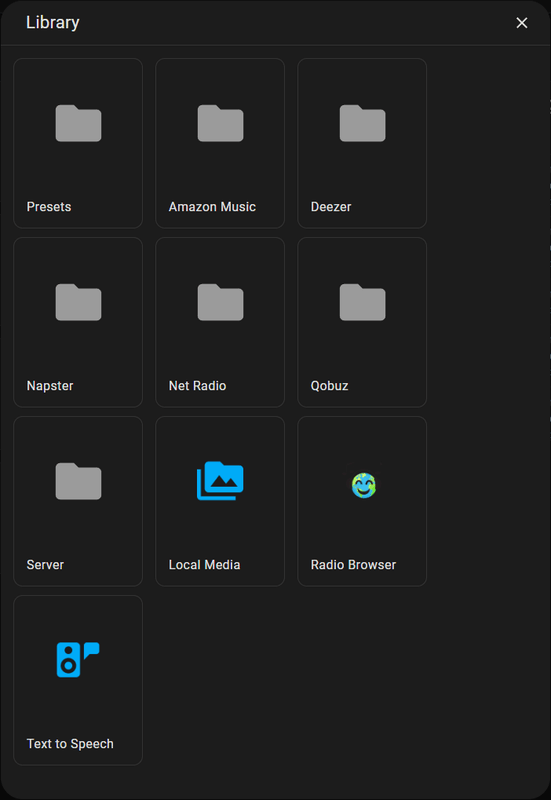Browse the Net Radio folder icon
Screen dimensions: 551x800
220,303
